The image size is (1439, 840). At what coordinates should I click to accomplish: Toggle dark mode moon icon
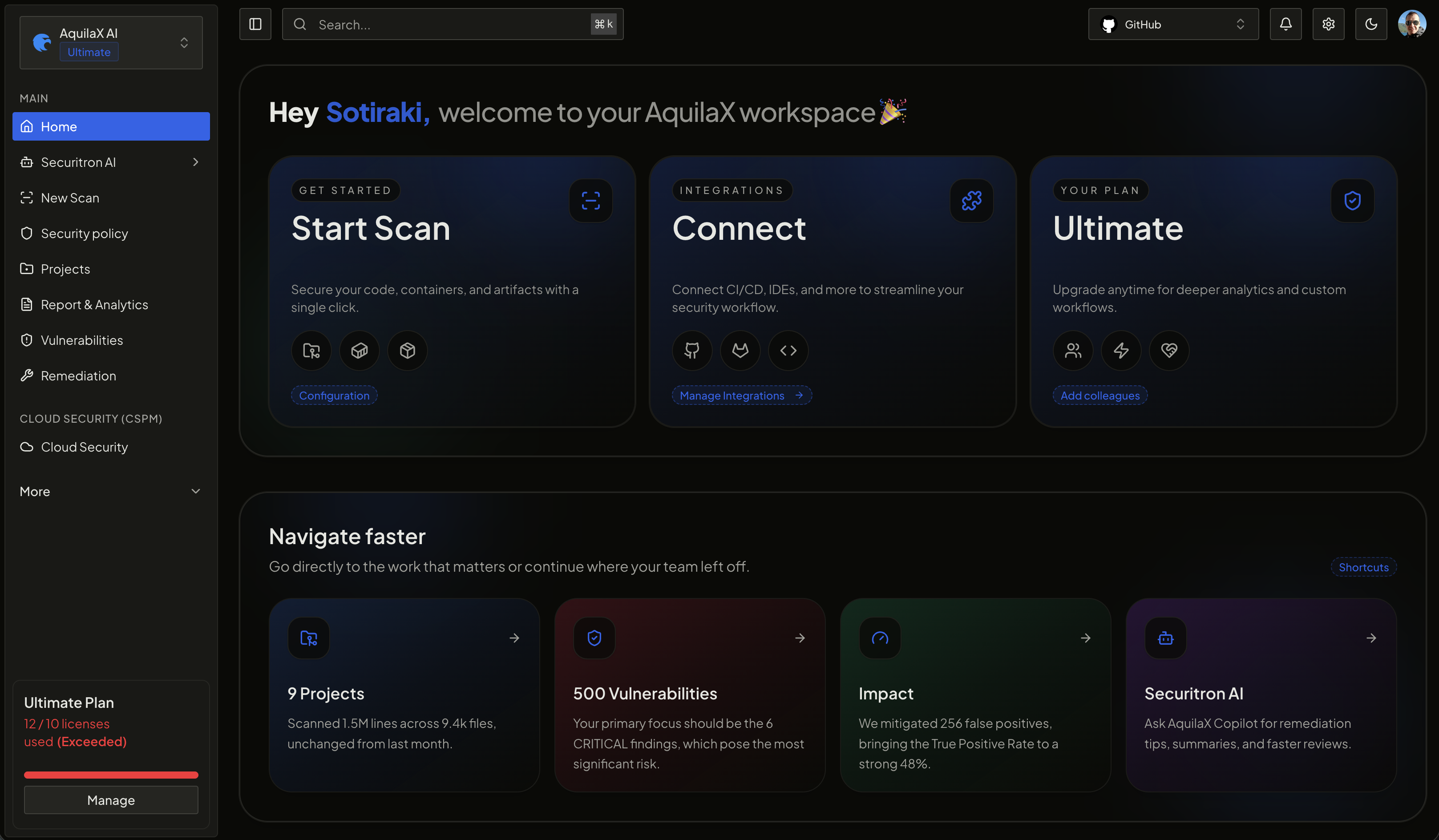(x=1371, y=24)
